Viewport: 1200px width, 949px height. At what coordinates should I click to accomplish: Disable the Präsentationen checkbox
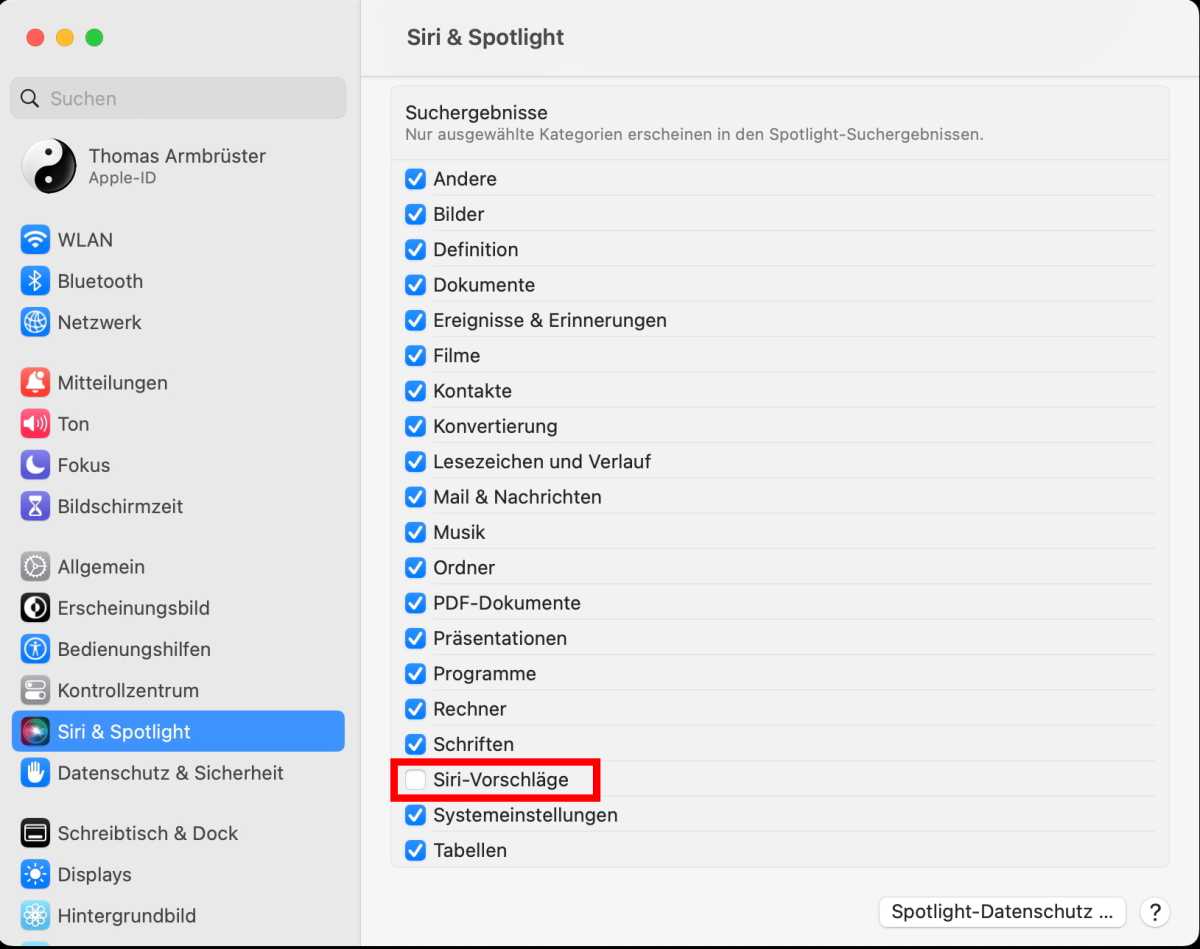(x=415, y=638)
